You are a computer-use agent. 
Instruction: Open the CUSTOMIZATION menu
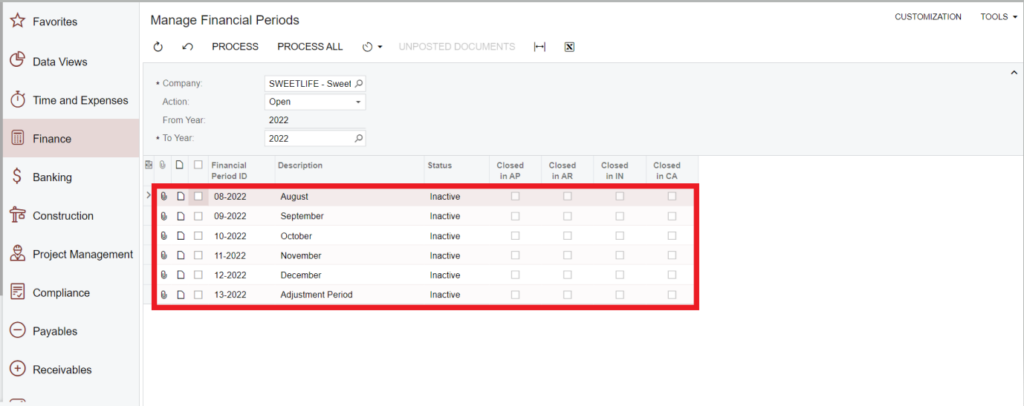point(927,17)
